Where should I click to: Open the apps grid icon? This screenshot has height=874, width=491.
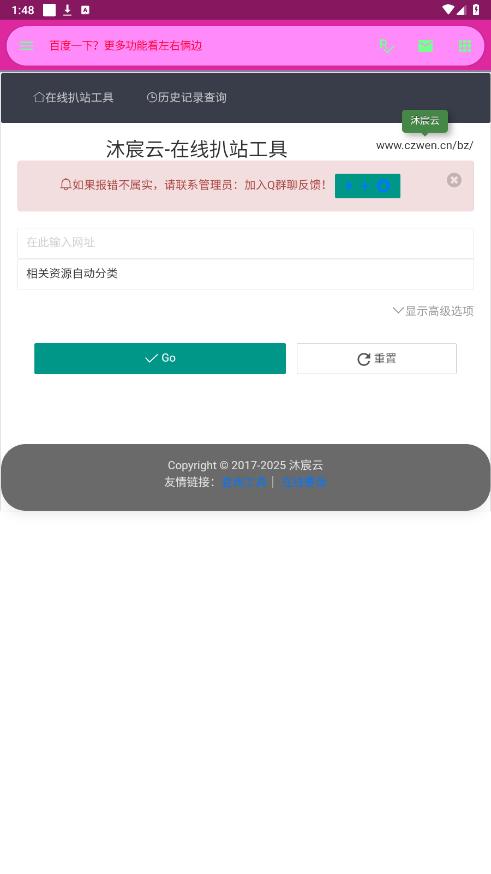coord(465,46)
